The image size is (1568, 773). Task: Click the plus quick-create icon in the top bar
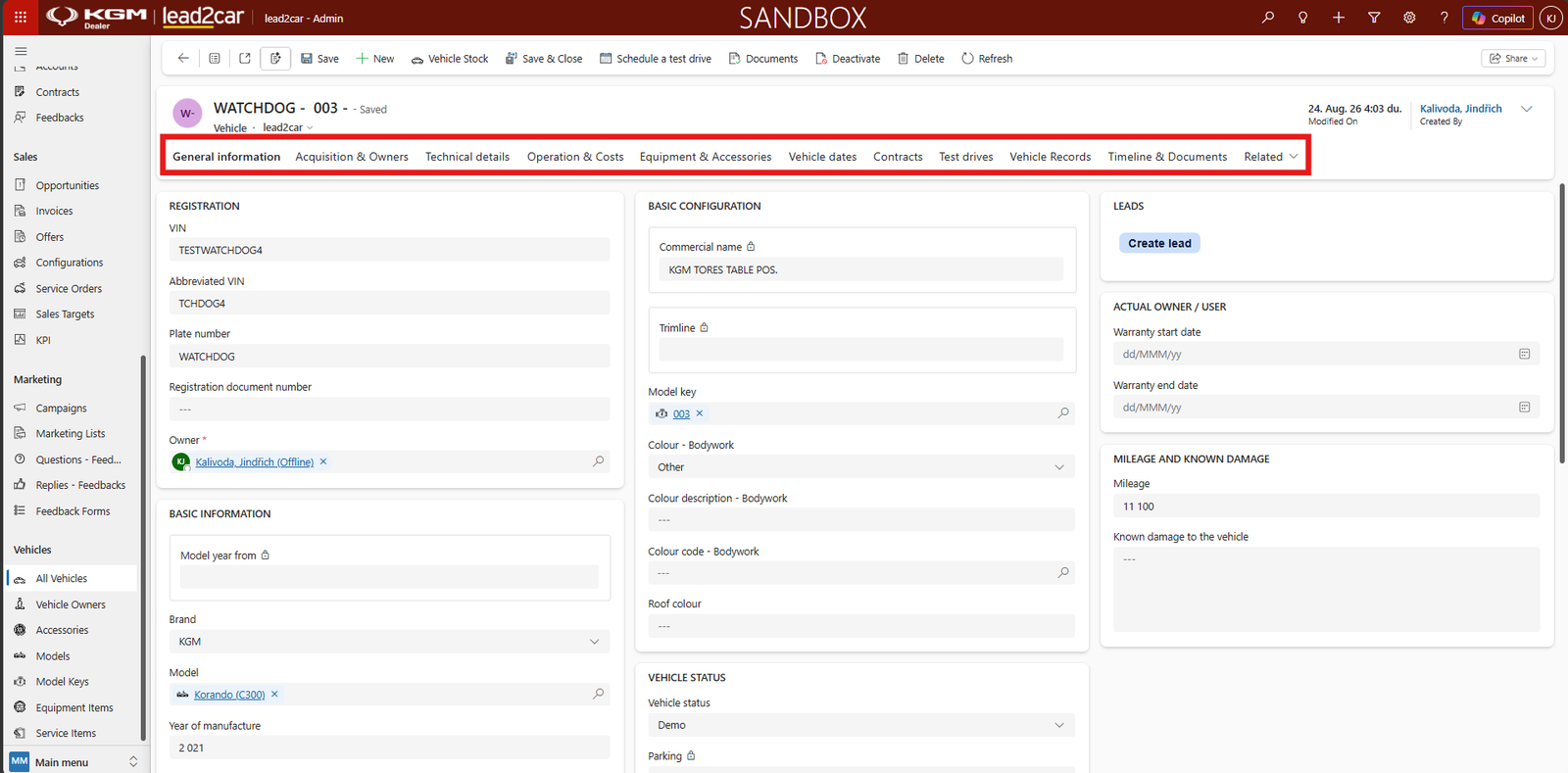1339,18
